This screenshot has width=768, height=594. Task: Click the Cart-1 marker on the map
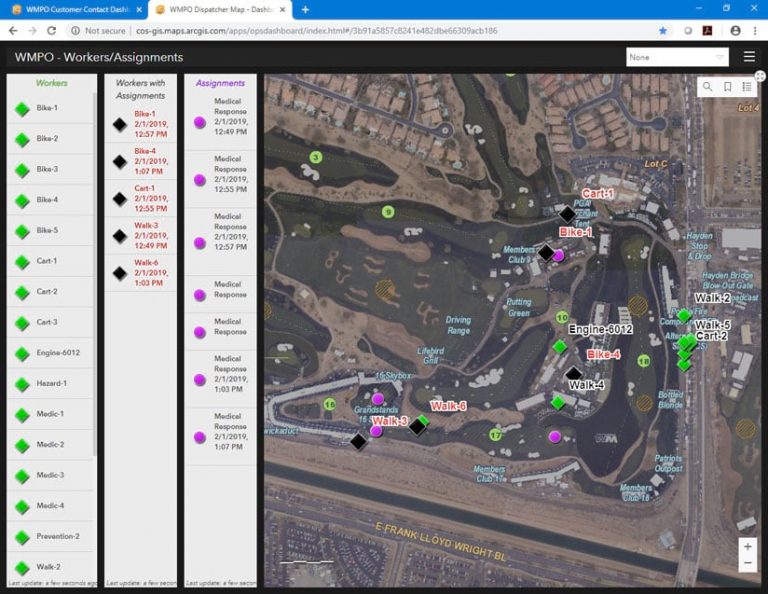pyautogui.click(x=567, y=214)
